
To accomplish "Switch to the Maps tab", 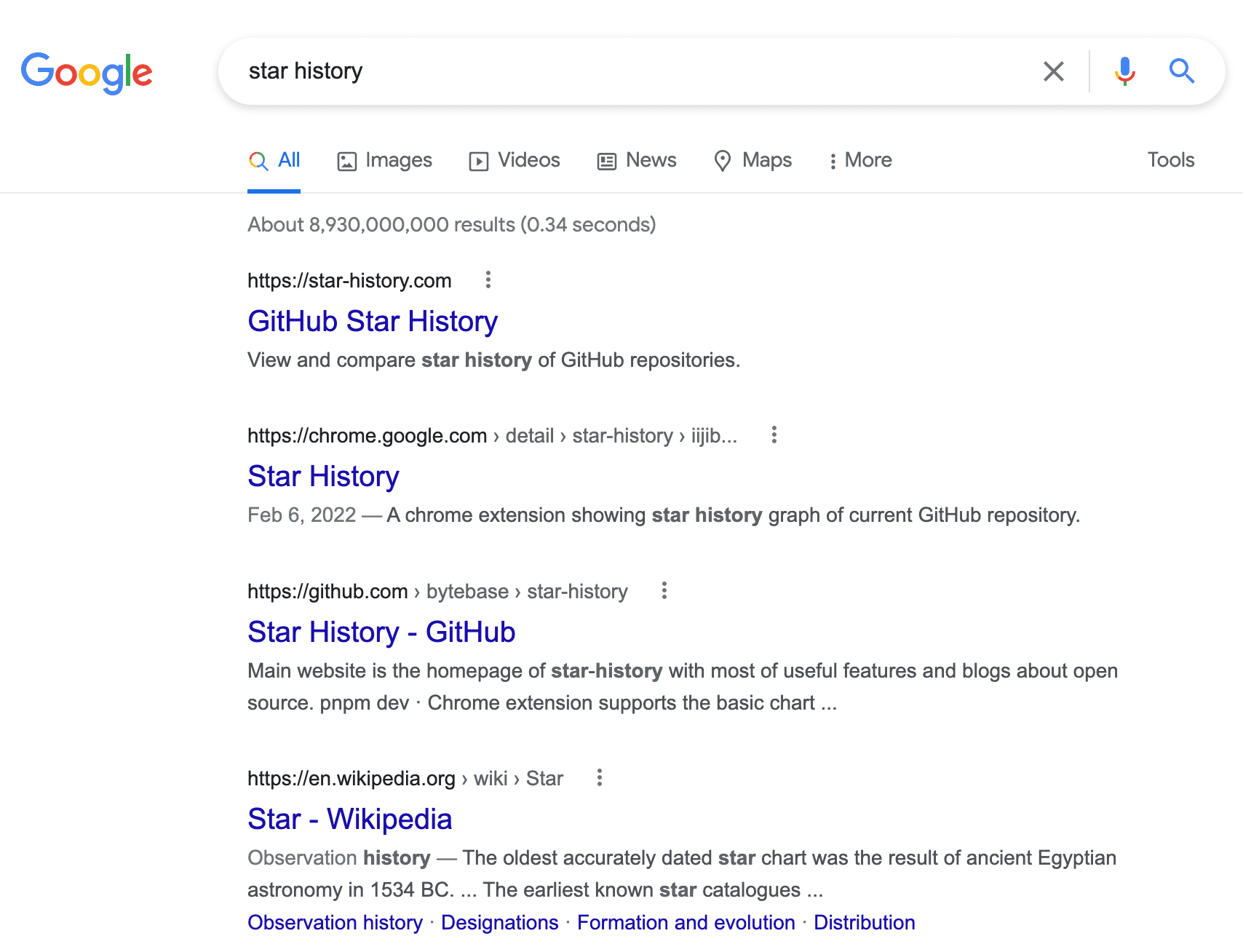I will (x=752, y=160).
